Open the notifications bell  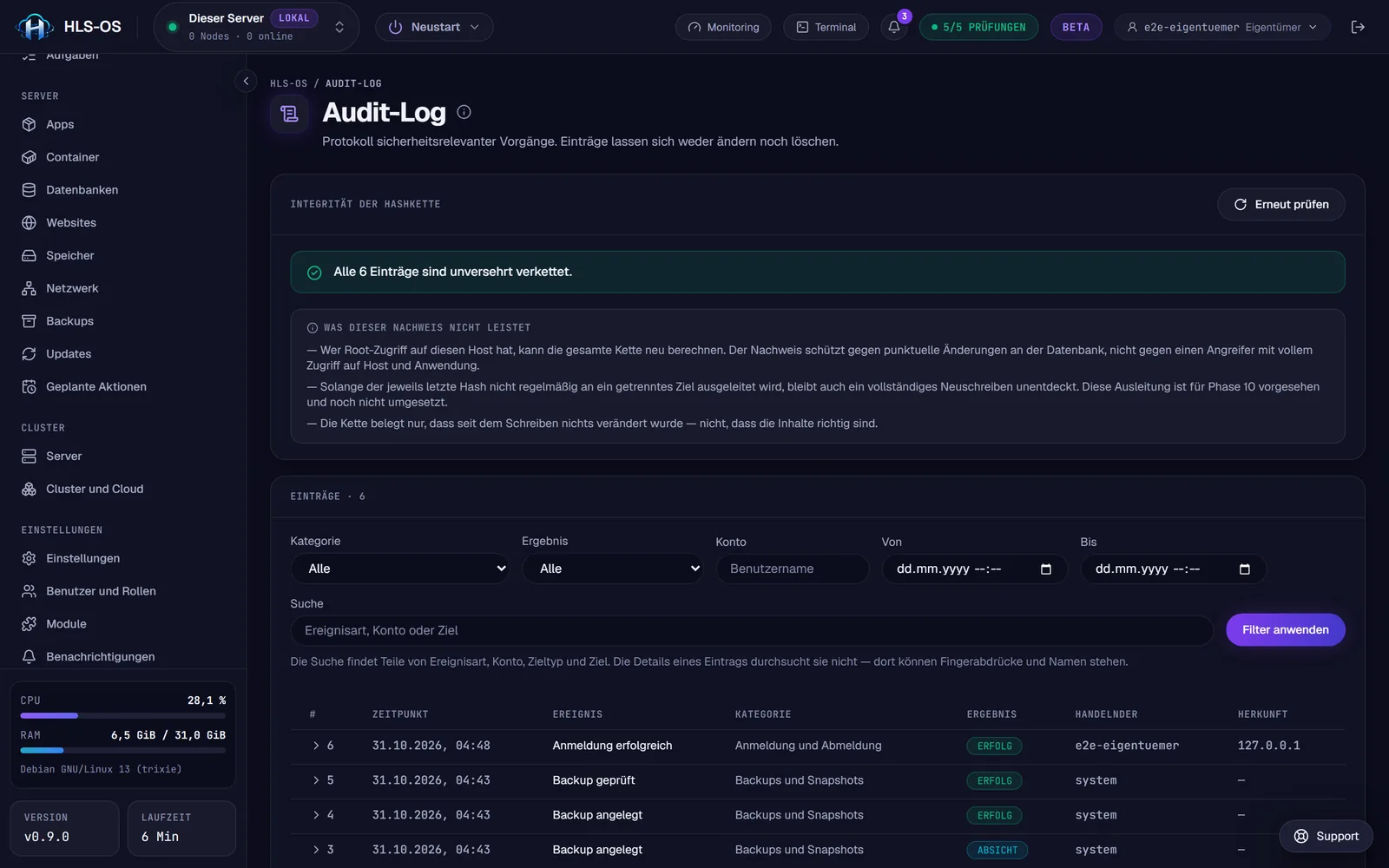(x=894, y=27)
